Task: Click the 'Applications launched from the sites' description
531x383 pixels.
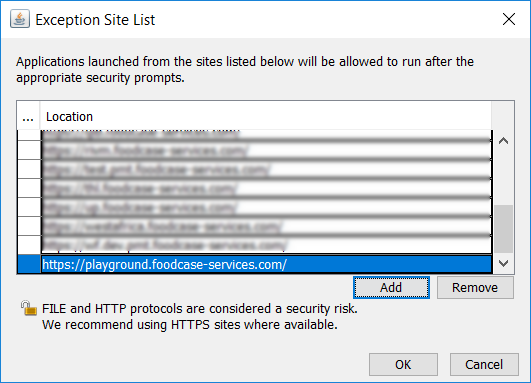Action: [245, 70]
